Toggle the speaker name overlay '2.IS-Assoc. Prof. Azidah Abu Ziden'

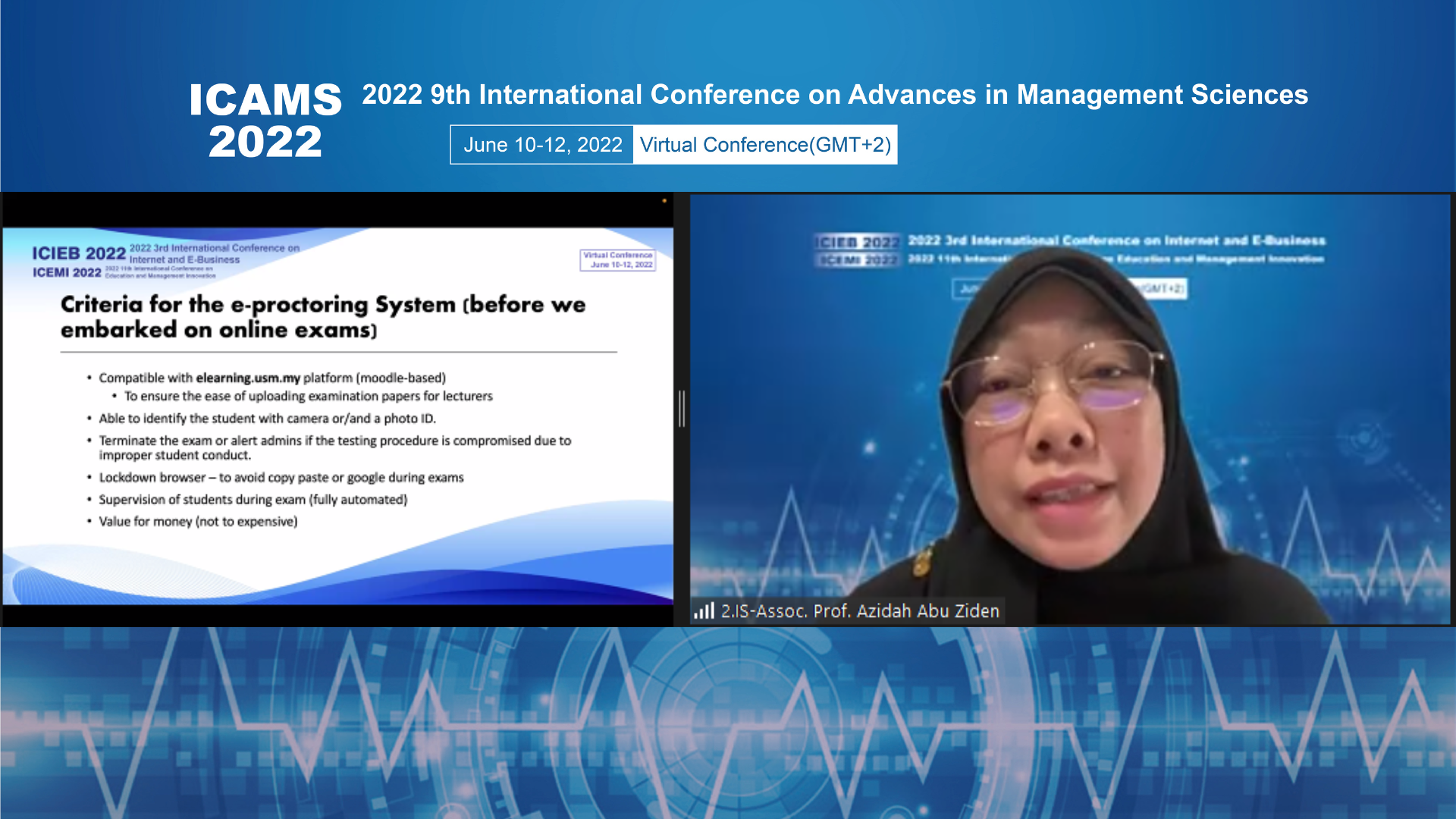pyautogui.click(x=849, y=610)
